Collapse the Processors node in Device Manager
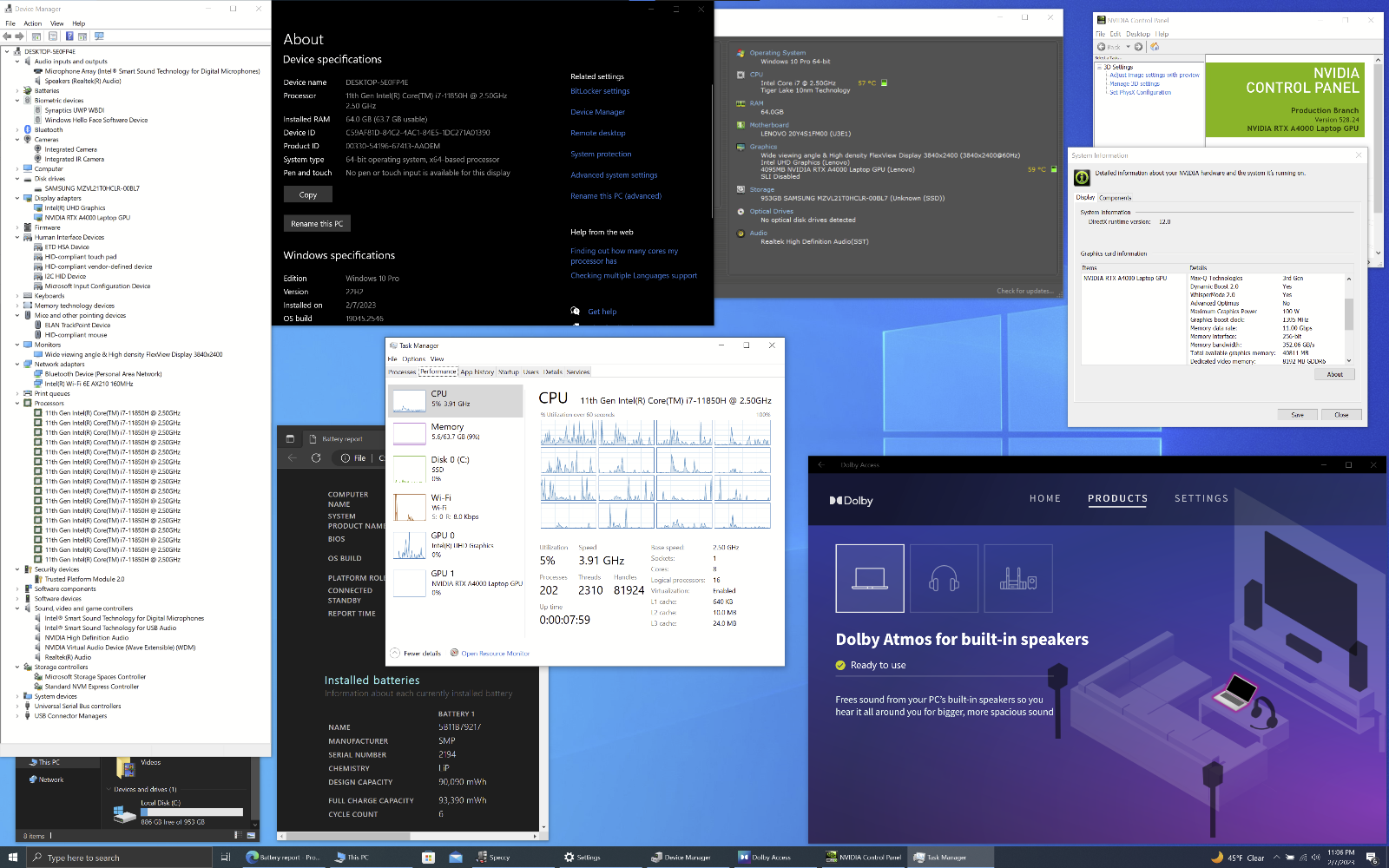 point(16,403)
